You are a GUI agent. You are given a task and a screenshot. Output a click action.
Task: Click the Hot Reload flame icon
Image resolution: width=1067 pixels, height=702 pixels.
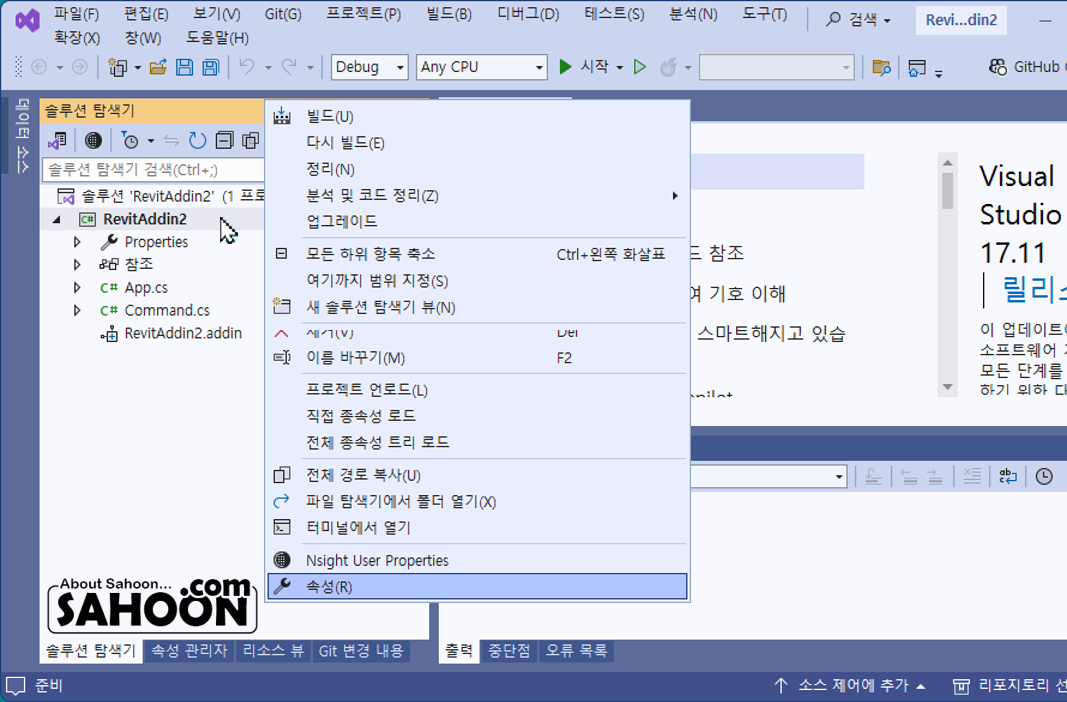pyautogui.click(x=668, y=67)
